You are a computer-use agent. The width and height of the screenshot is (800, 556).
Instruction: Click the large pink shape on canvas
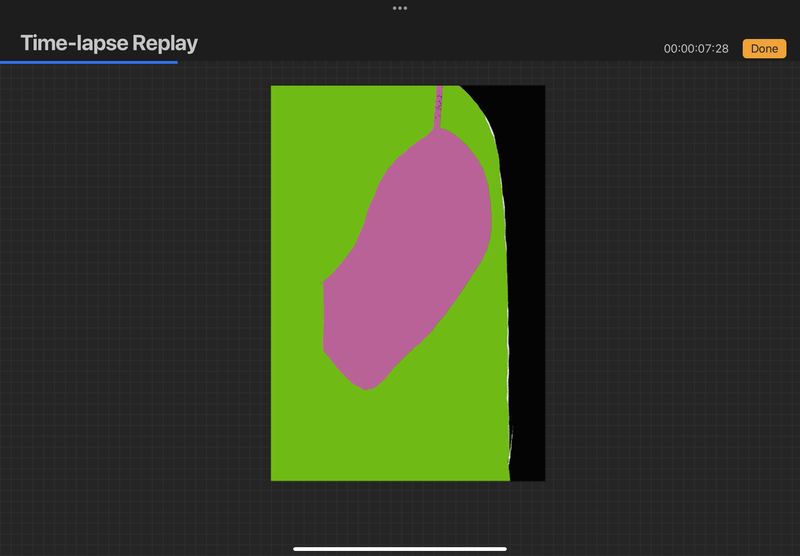[410, 260]
